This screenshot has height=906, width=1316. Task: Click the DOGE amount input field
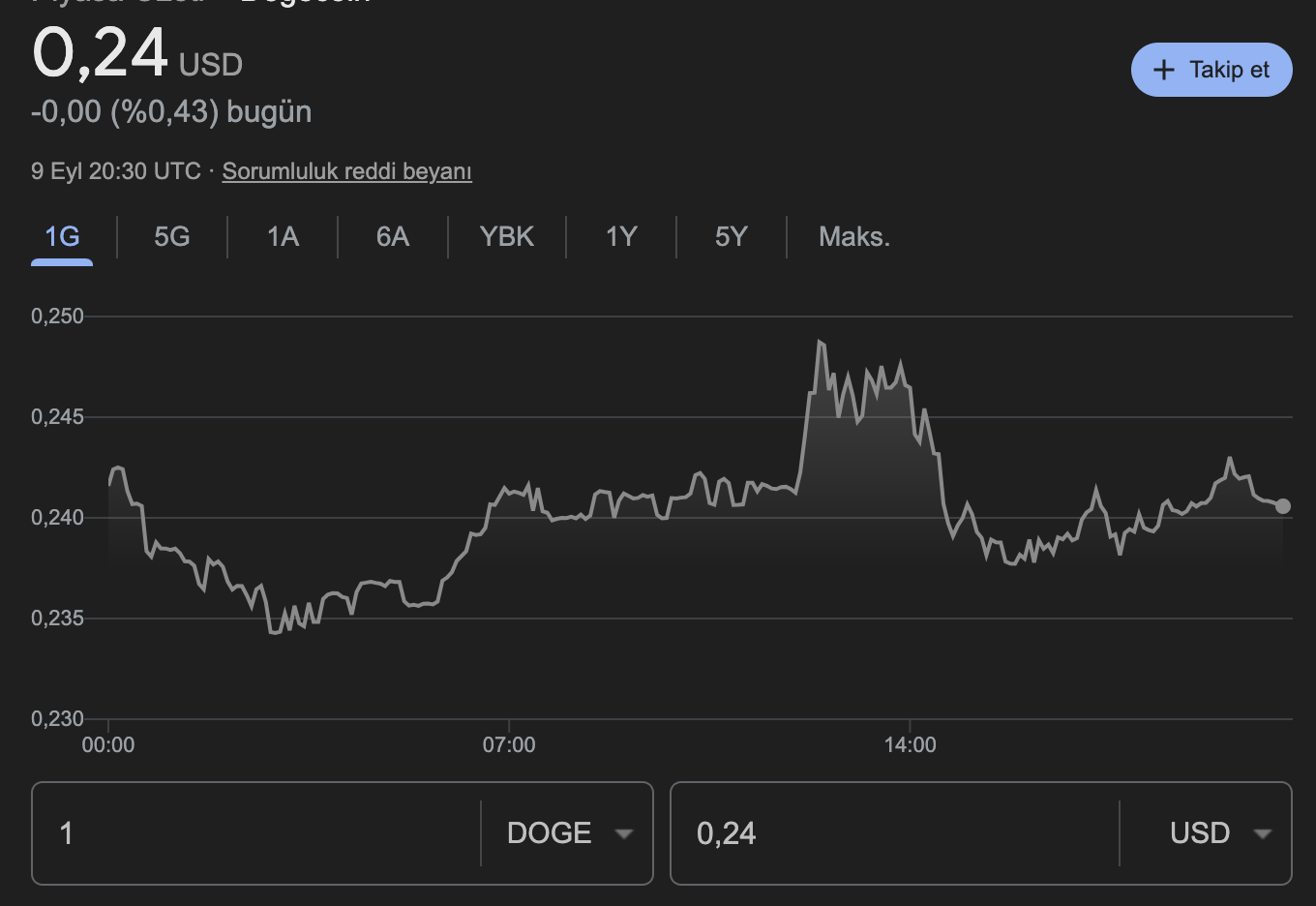[256, 833]
